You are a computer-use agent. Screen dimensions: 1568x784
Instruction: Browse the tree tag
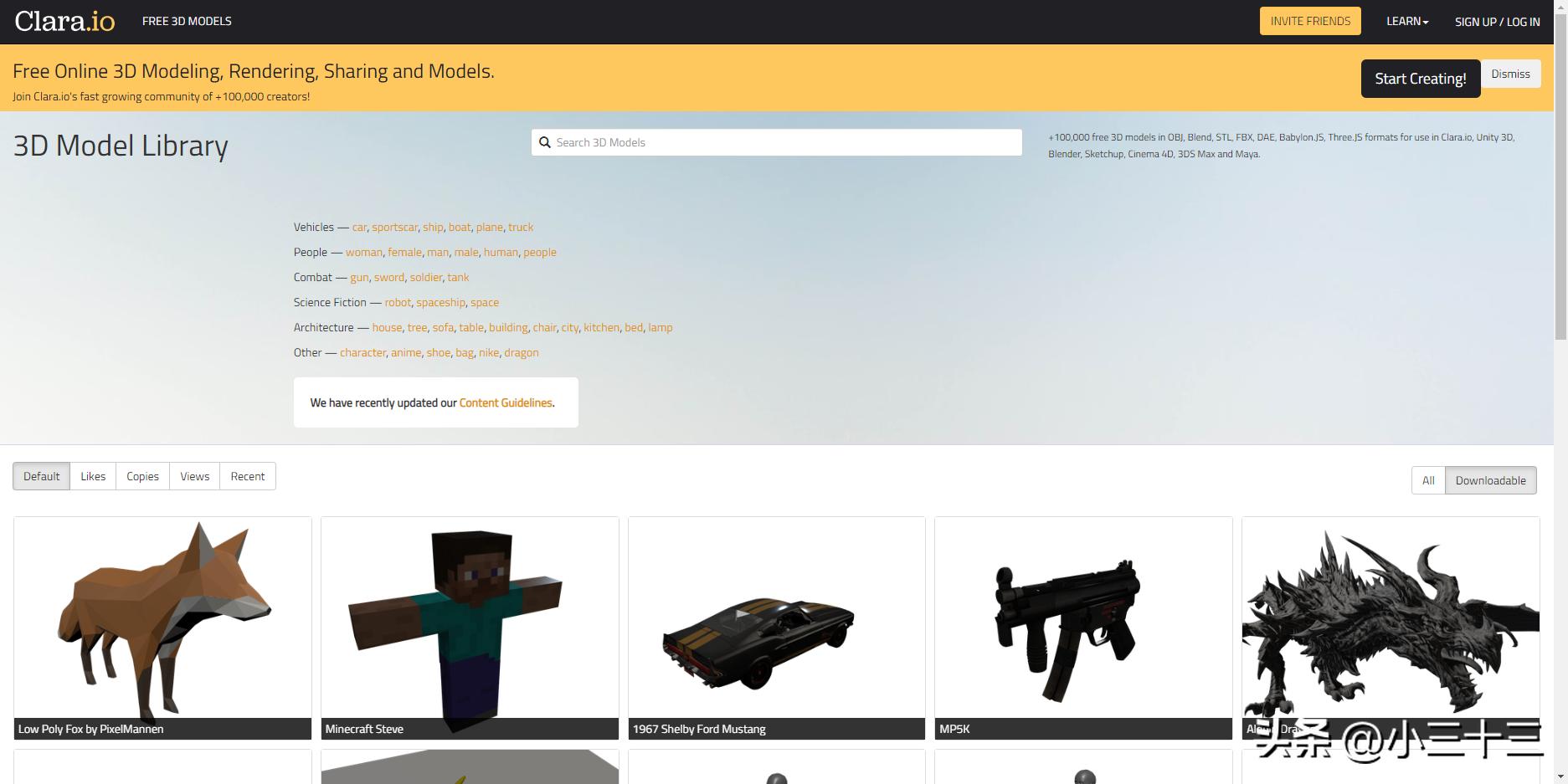coord(417,327)
